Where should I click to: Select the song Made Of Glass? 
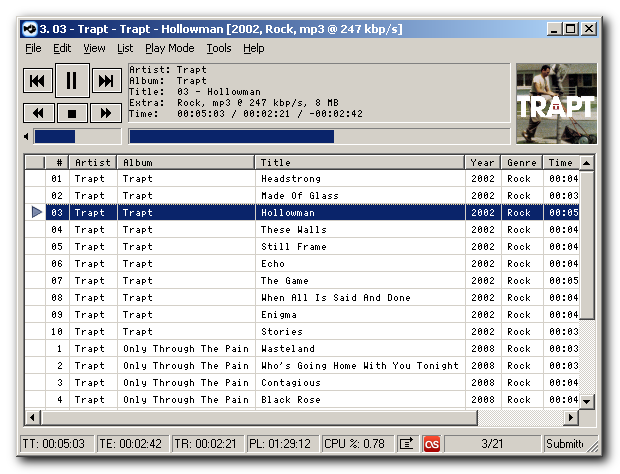click(302, 196)
